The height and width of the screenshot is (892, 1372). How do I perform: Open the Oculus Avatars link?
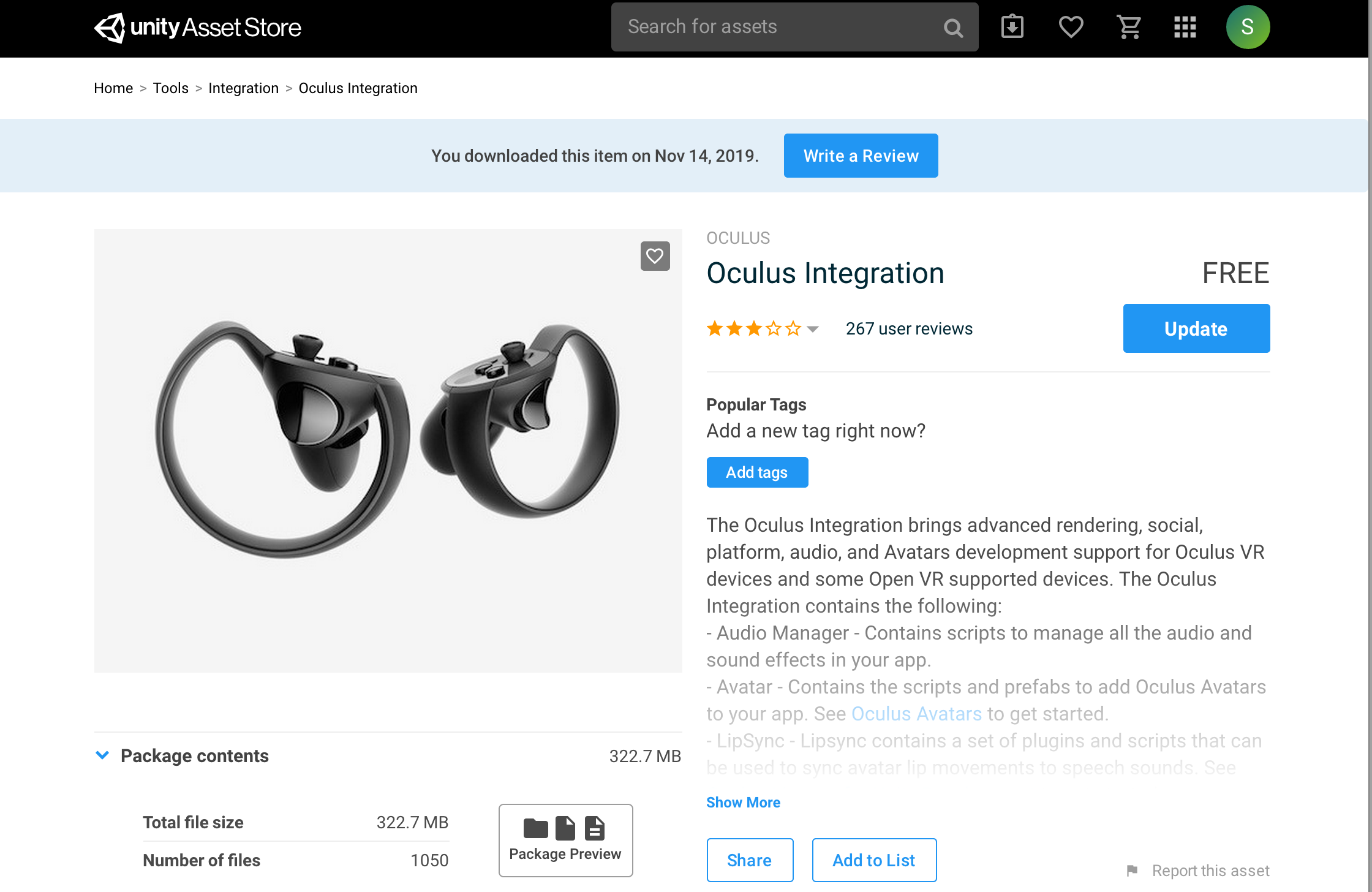click(916, 714)
